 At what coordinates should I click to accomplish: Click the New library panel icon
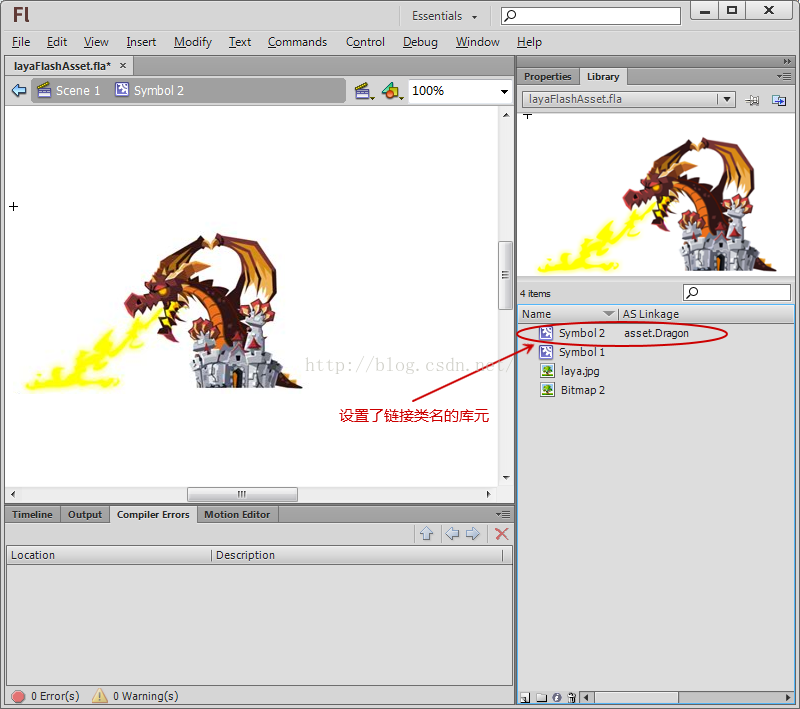click(779, 100)
